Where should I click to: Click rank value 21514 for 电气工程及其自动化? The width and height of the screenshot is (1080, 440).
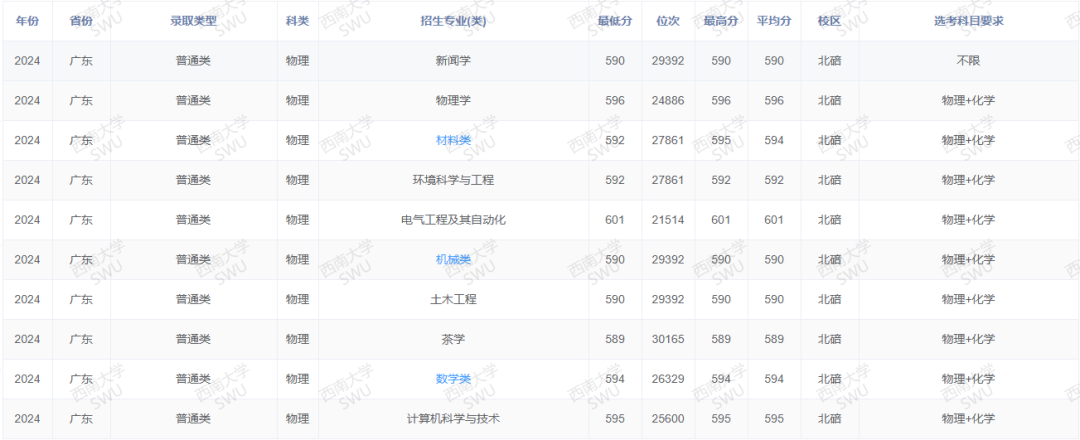click(x=668, y=220)
